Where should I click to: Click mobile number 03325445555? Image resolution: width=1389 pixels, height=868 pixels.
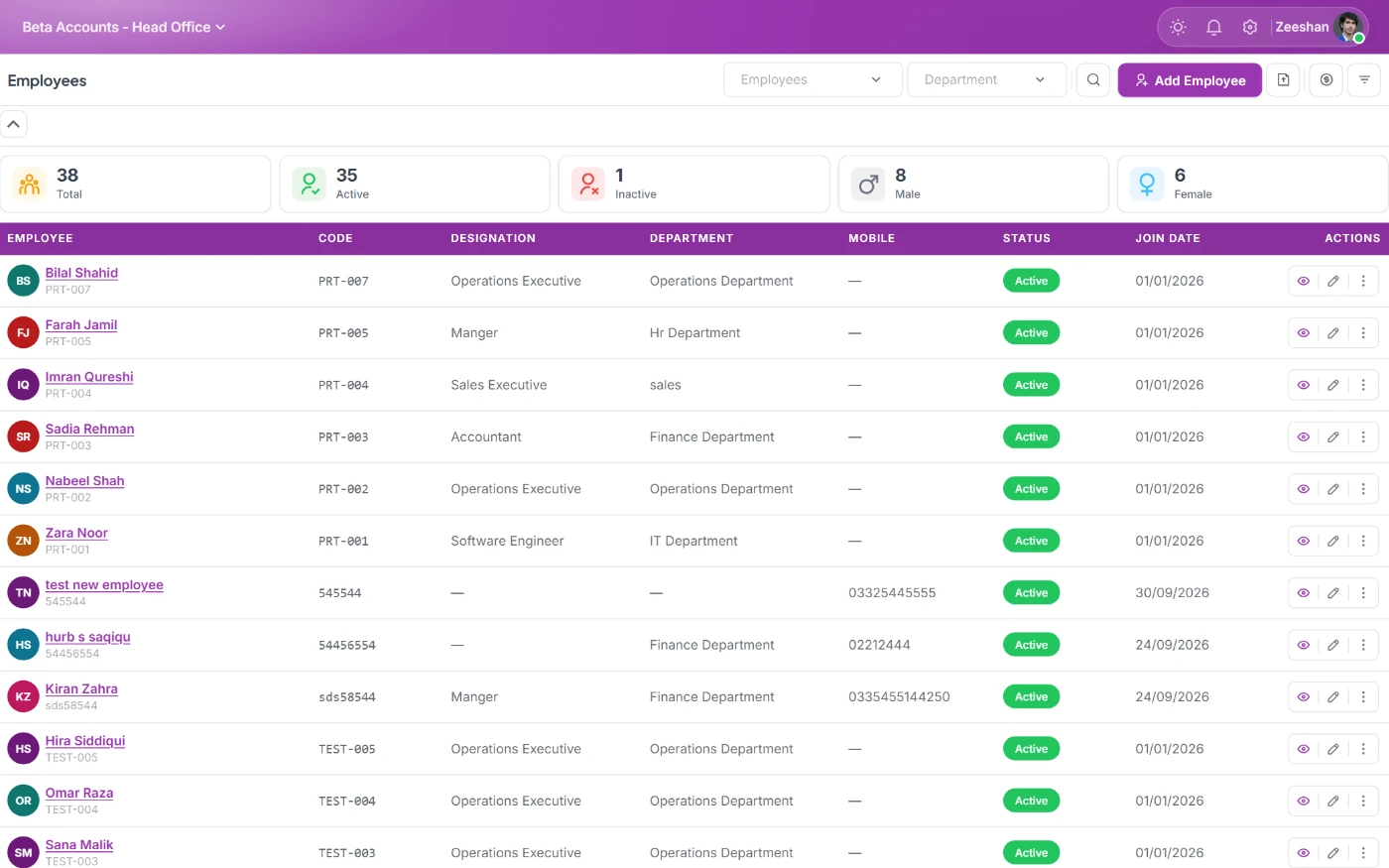point(892,593)
